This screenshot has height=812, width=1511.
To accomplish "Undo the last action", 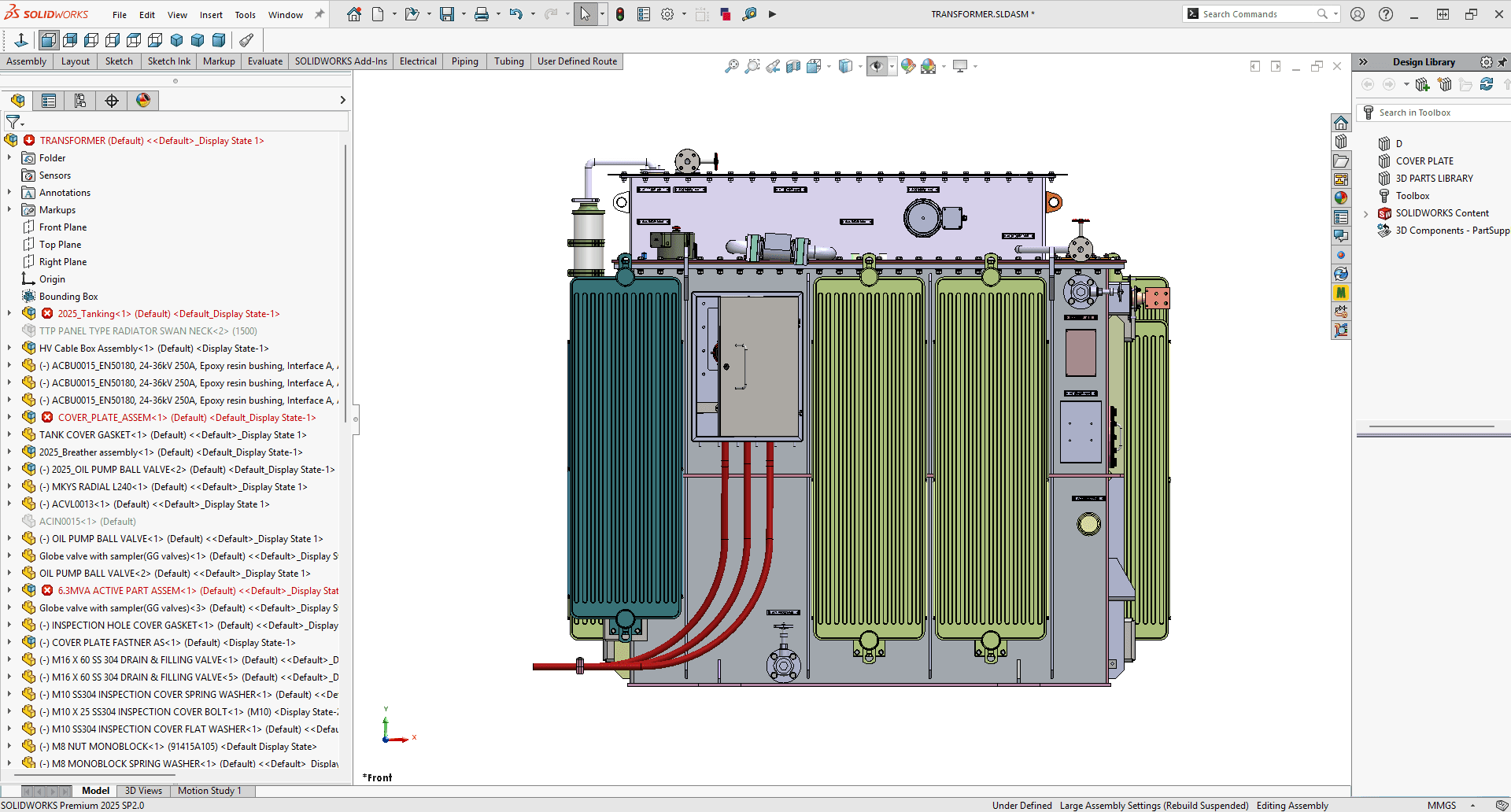I will 515,13.
